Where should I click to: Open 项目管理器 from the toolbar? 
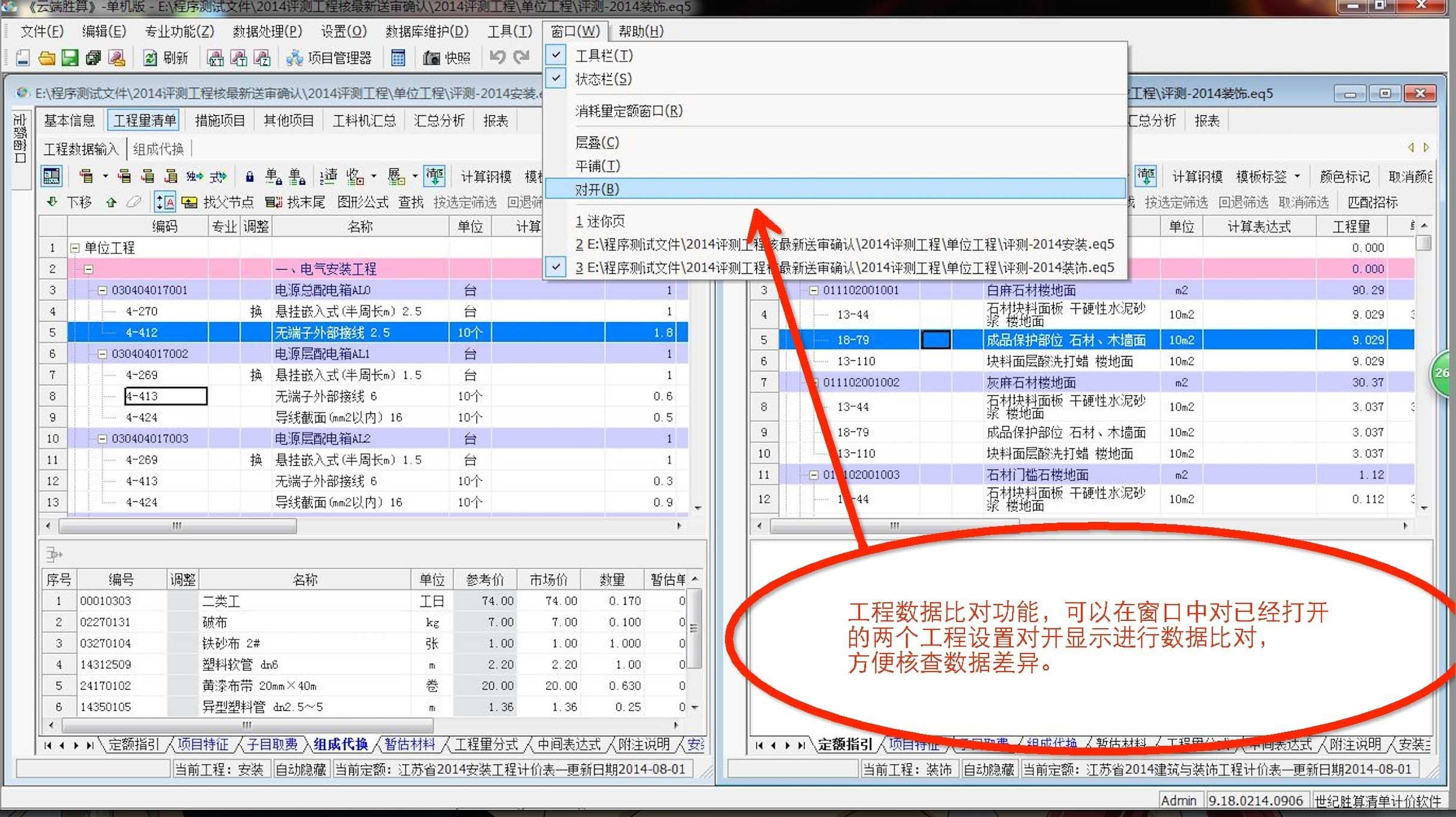tap(329, 58)
